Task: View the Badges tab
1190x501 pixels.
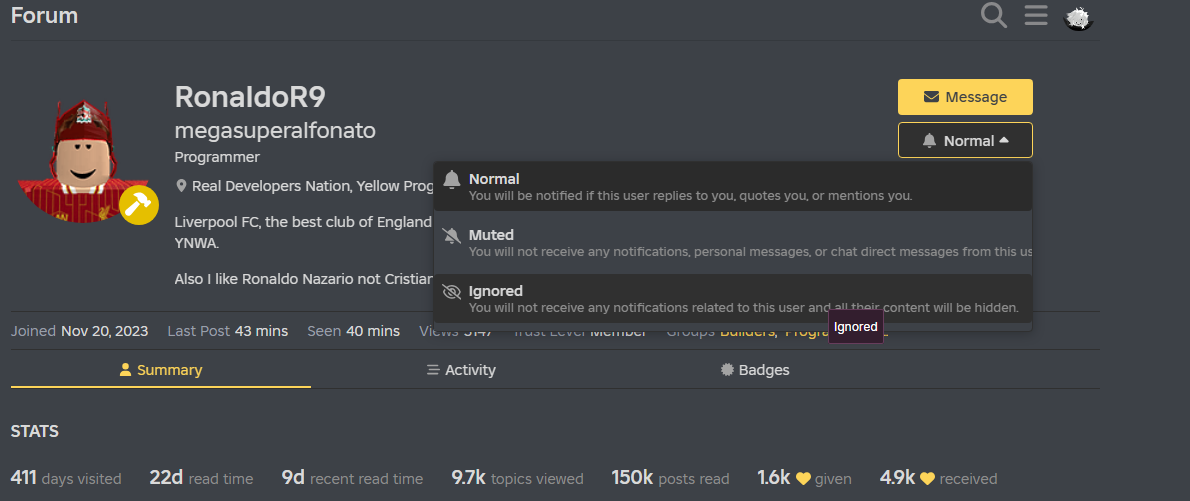Action: (x=755, y=370)
